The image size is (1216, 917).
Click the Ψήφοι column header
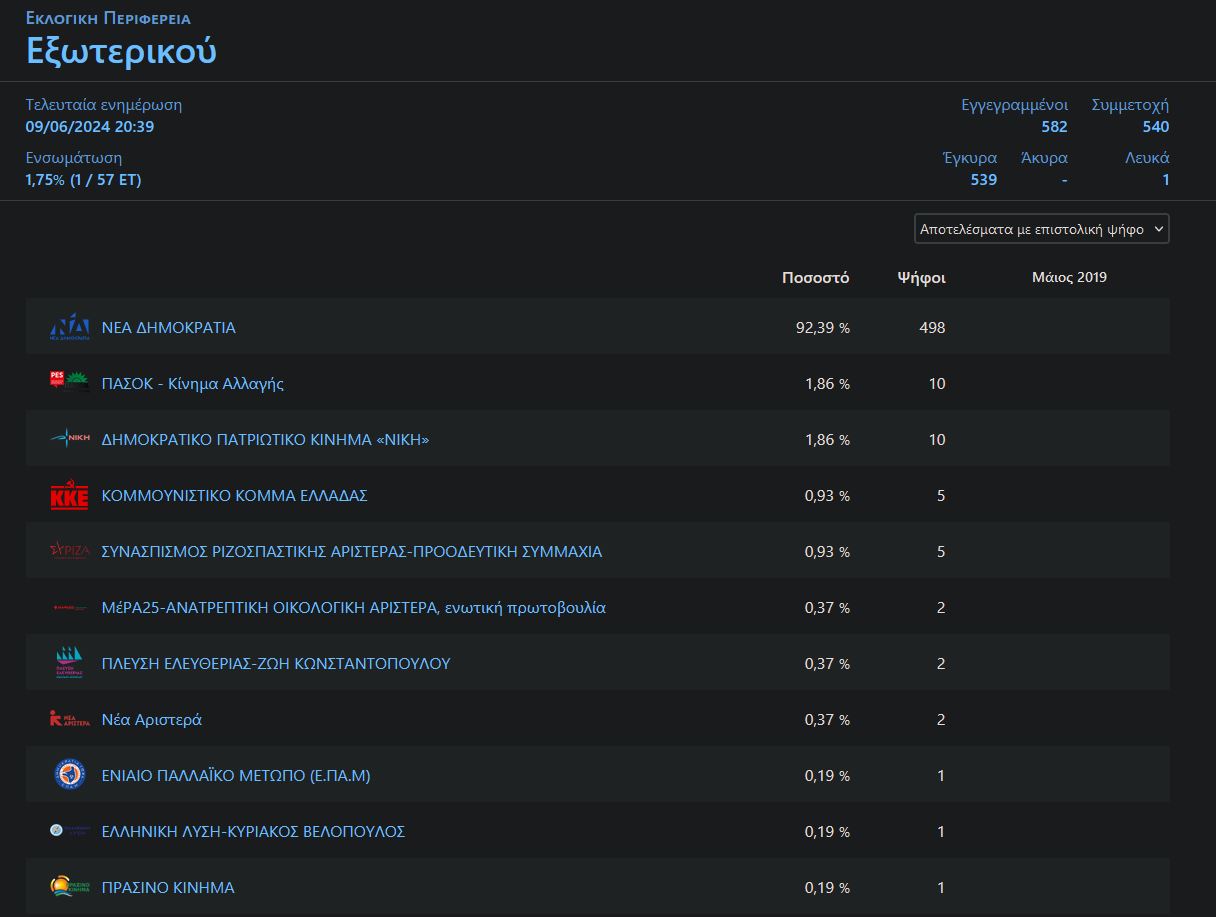pos(922,278)
